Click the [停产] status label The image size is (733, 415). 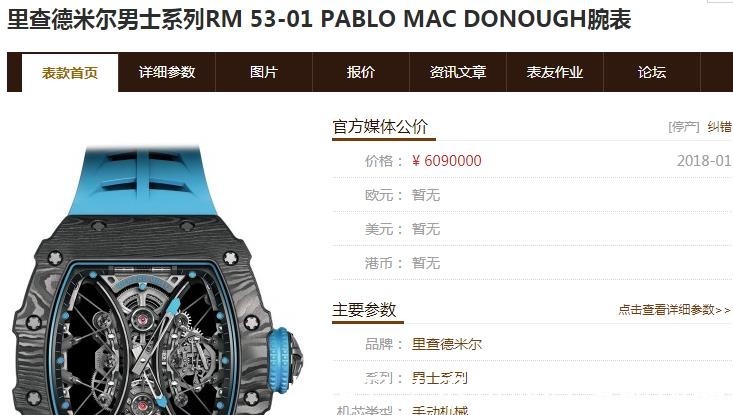[x=683, y=127]
